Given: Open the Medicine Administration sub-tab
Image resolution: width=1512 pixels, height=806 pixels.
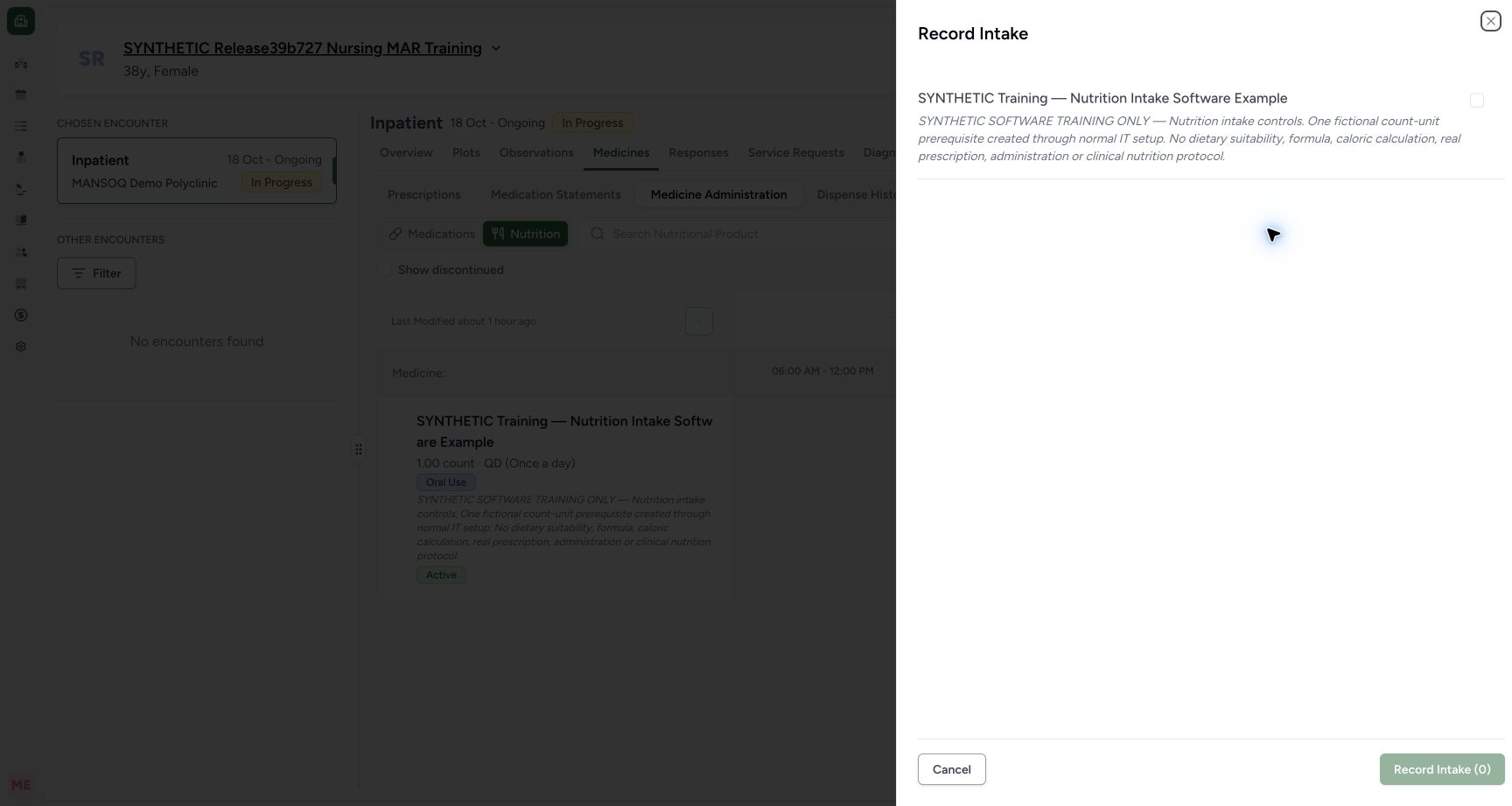Looking at the screenshot, I should pyautogui.click(x=719, y=194).
